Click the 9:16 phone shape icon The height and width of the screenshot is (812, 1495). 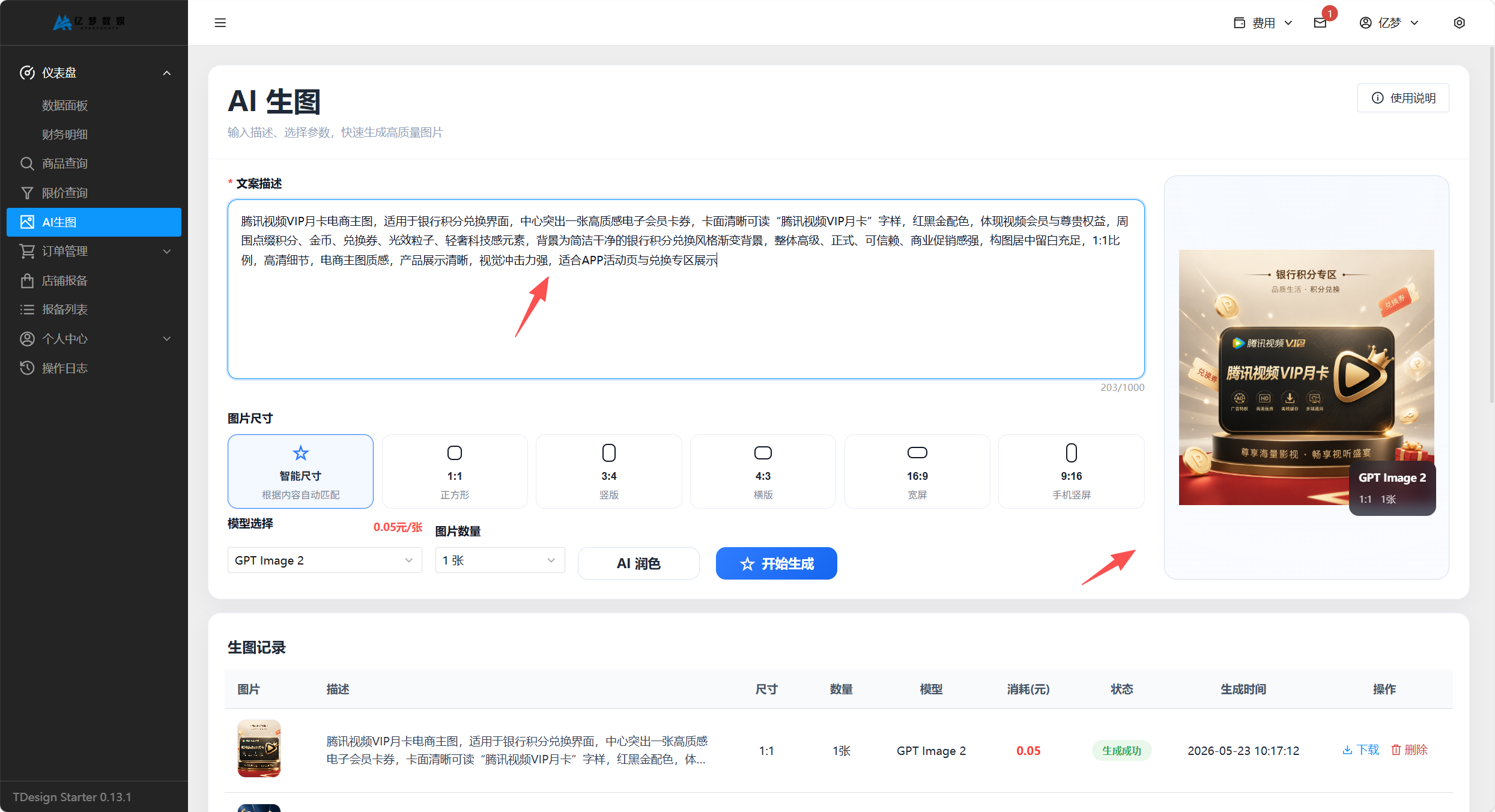pyautogui.click(x=1072, y=453)
